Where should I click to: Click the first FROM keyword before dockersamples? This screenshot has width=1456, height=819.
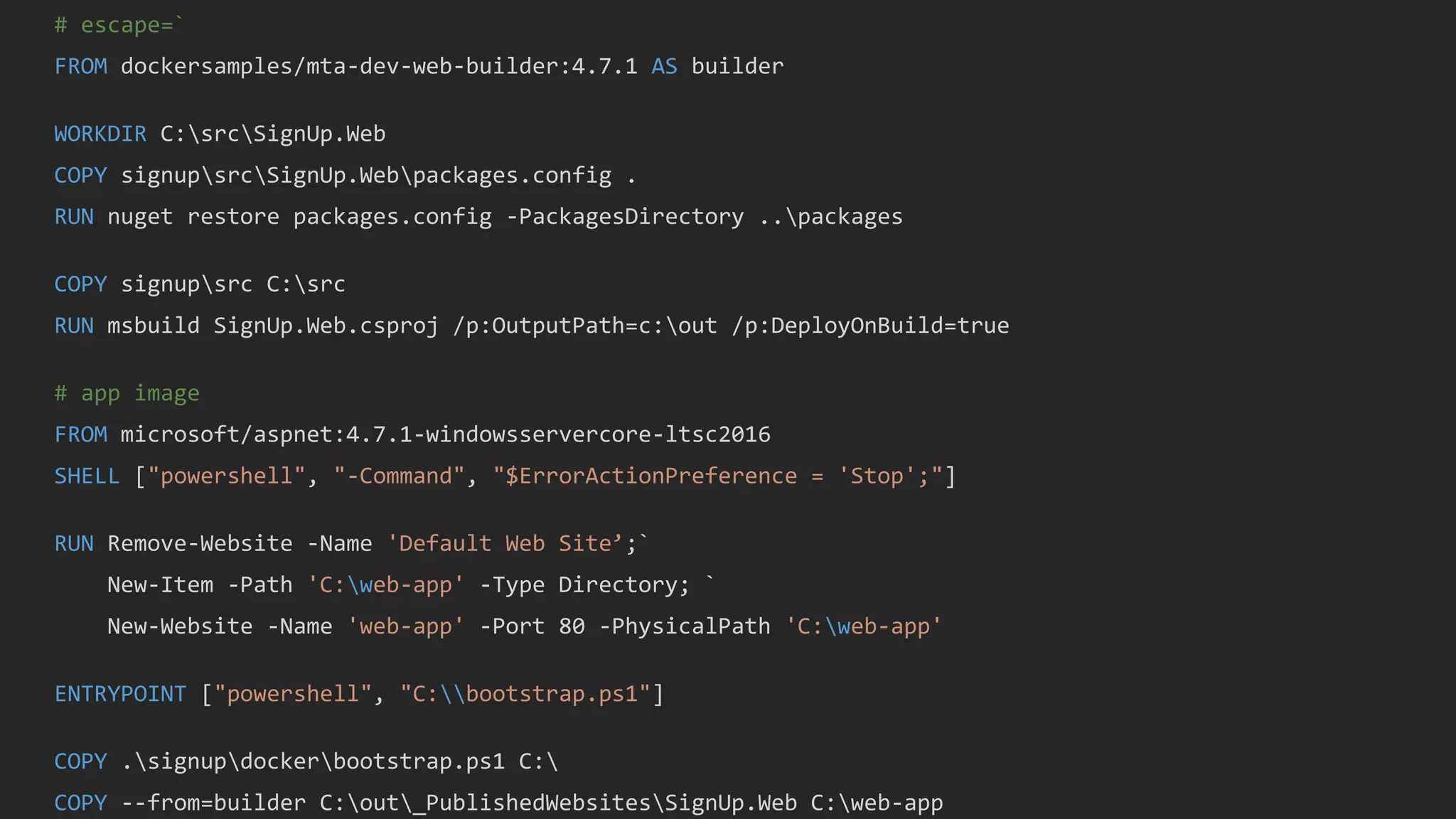tap(81, 66)
